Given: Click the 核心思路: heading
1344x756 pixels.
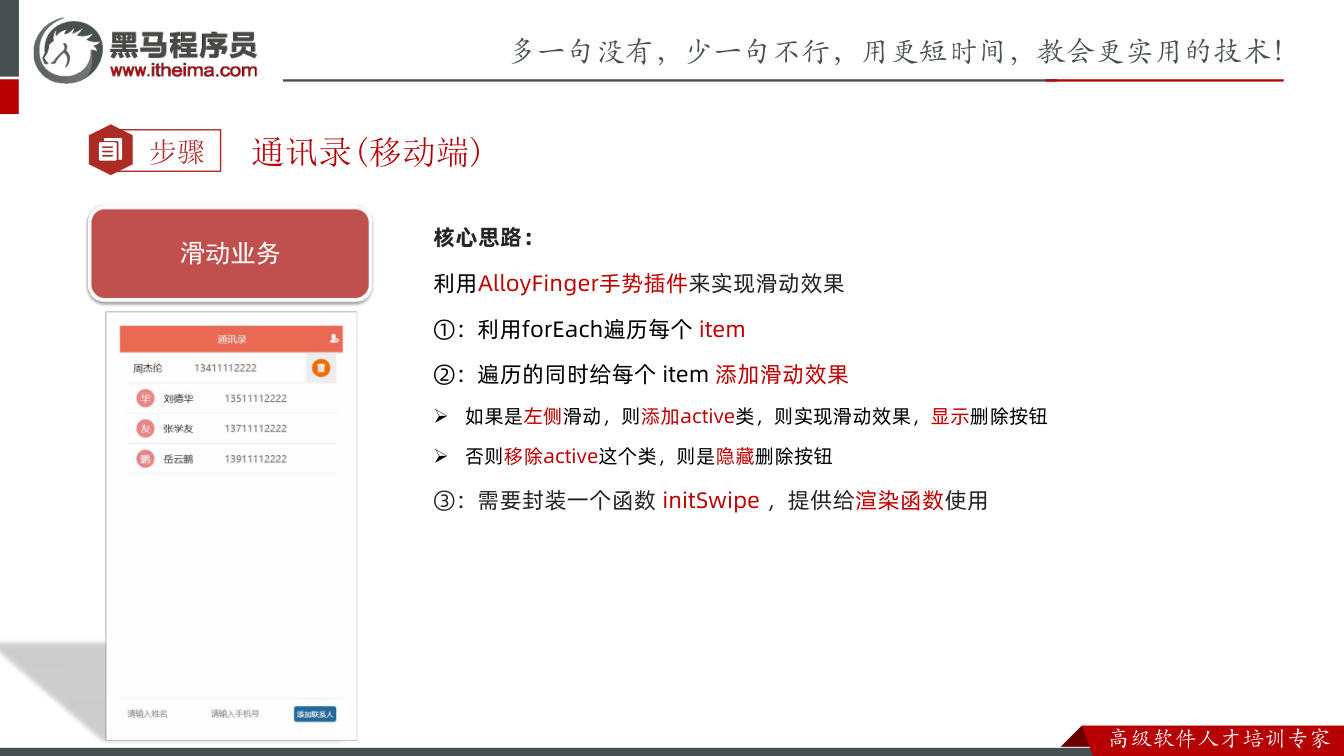Looking at the screenshot, I should click(483, 238).
